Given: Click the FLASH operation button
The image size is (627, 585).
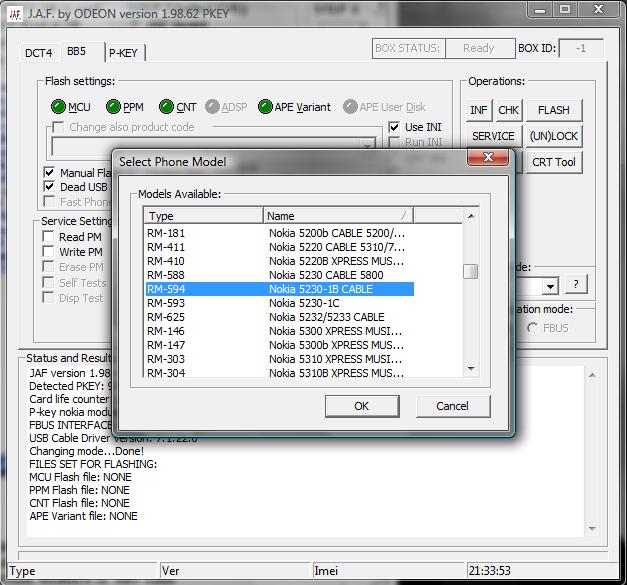Looking at the screenshot, I should pyautogui.click(x=553, y=110).
